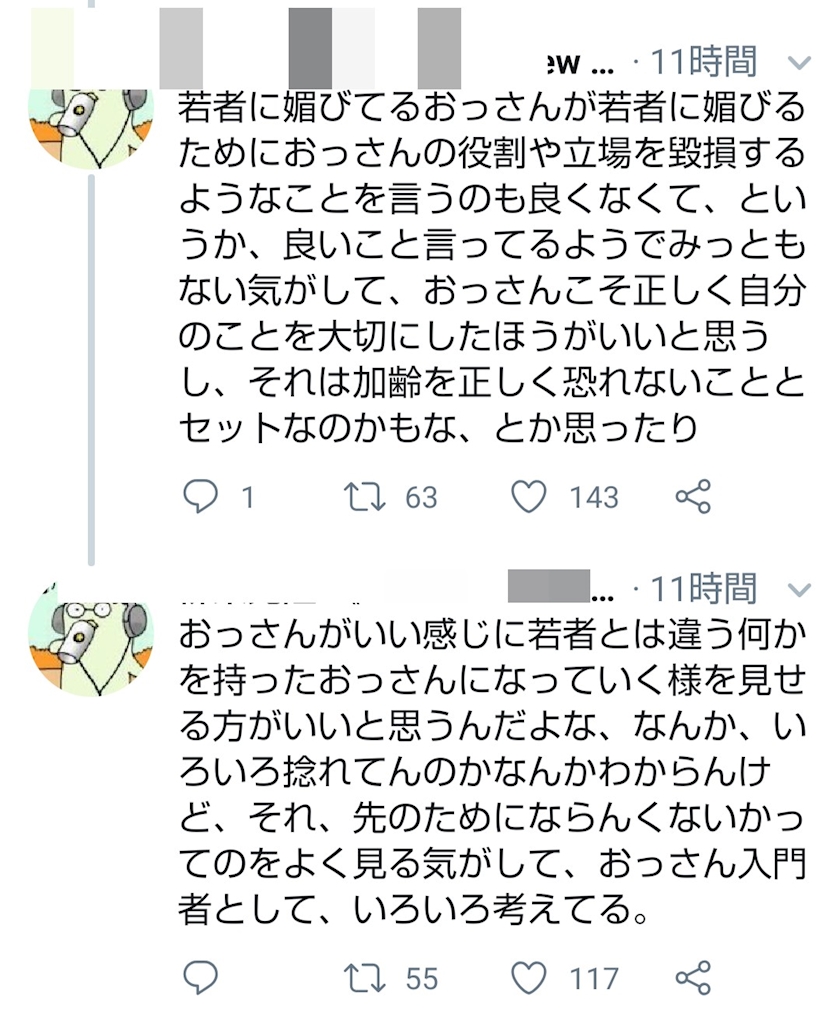The height and width of the screenshot is (1018, 840).
Task: Reply to the second tweet
Action: 200,978
